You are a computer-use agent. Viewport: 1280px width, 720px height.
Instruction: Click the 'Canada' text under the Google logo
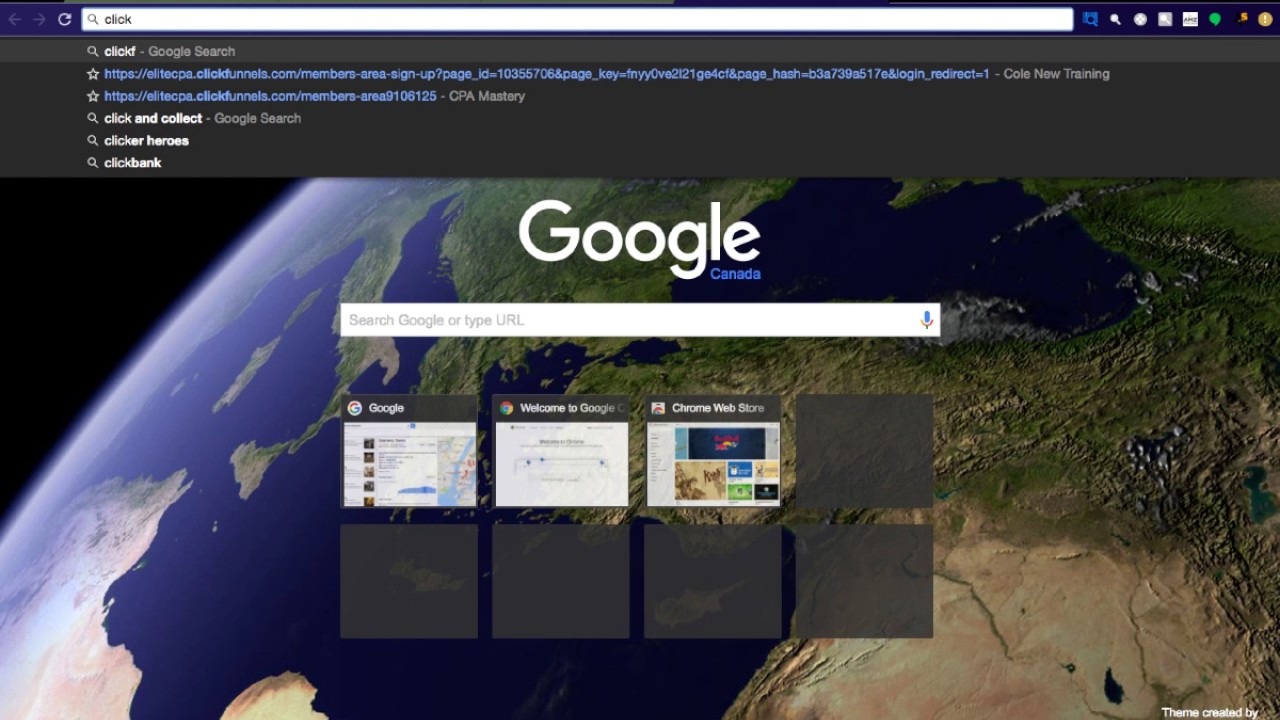(735, 274)
